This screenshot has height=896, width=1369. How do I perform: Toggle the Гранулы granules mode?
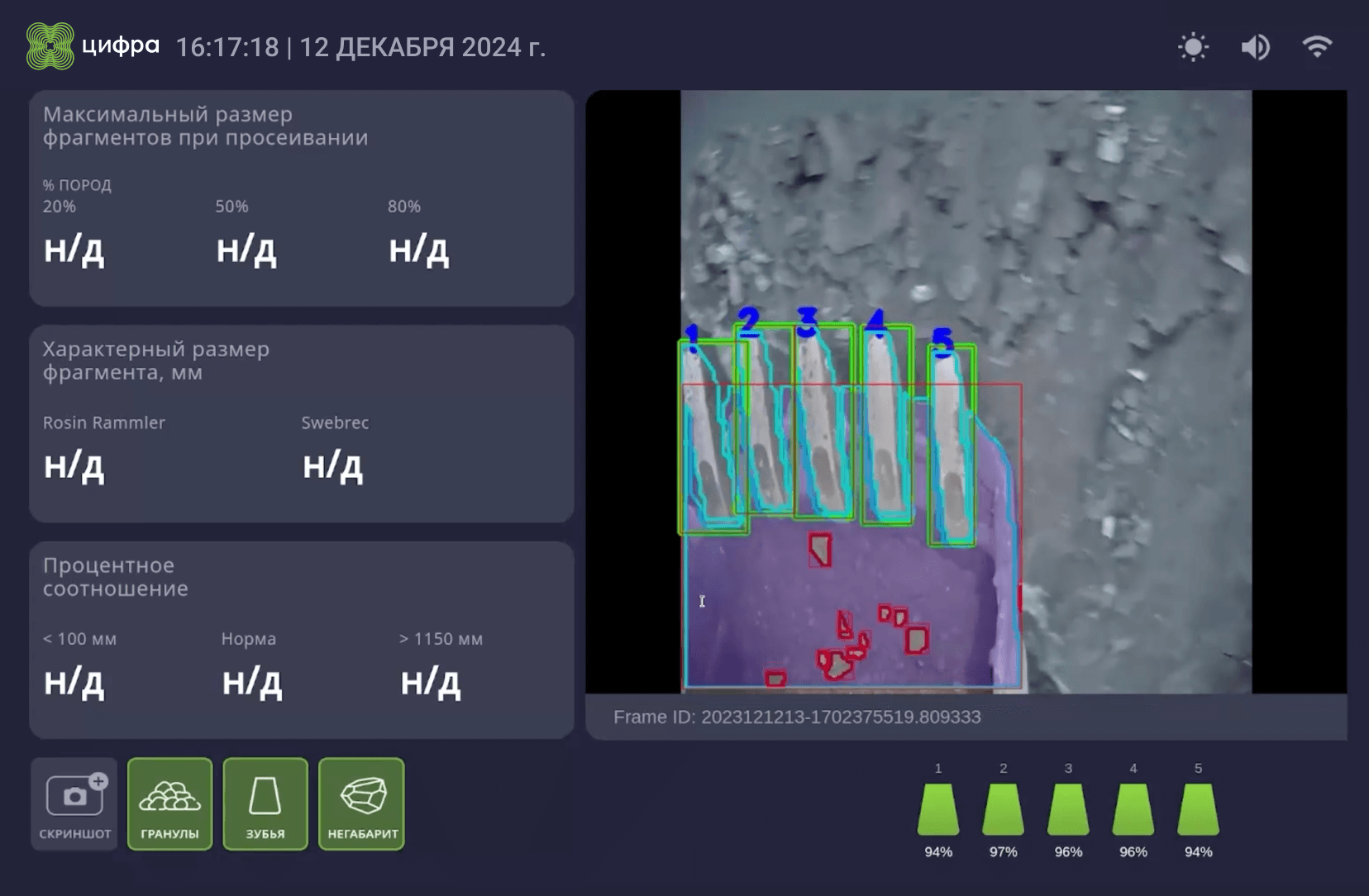[170, 803]
